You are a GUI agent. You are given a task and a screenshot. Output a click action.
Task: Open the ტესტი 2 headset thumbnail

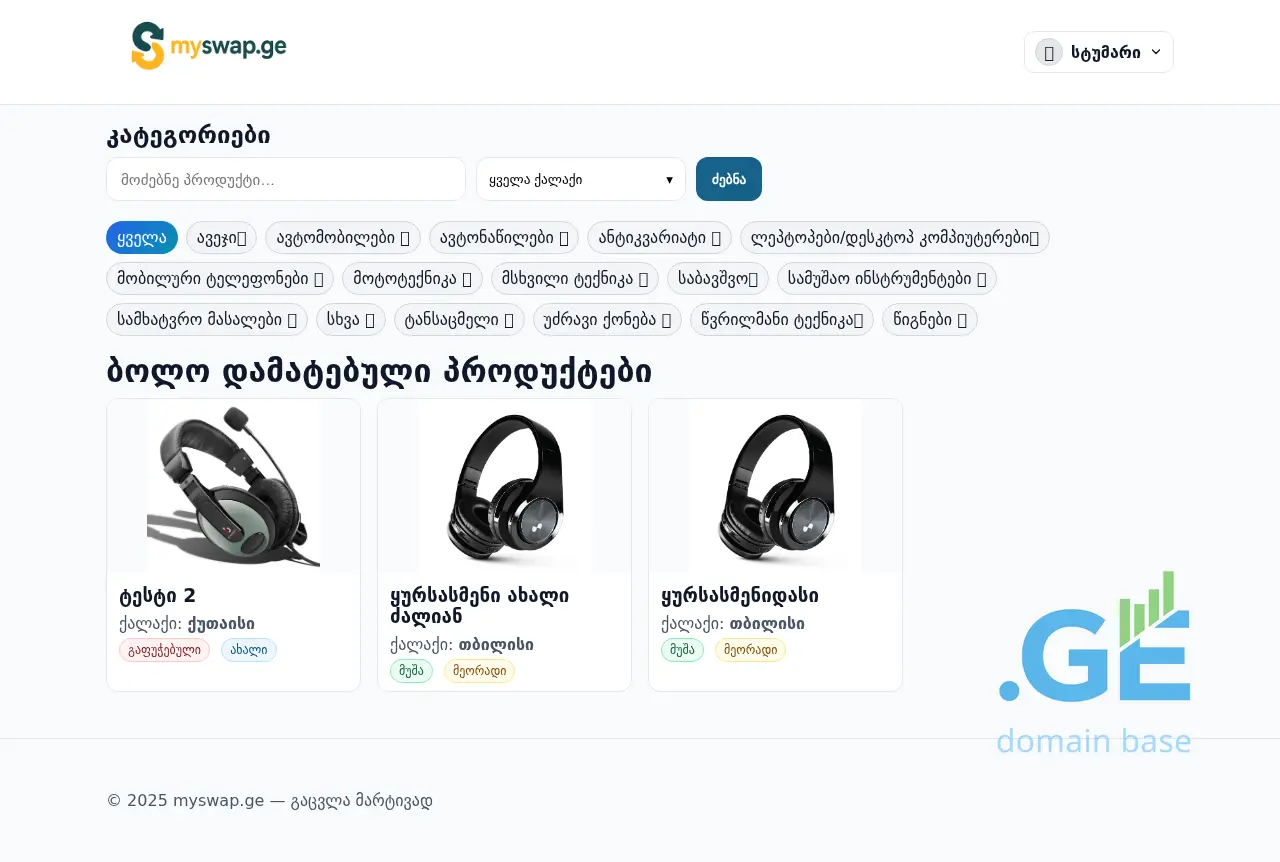[233, 486]
